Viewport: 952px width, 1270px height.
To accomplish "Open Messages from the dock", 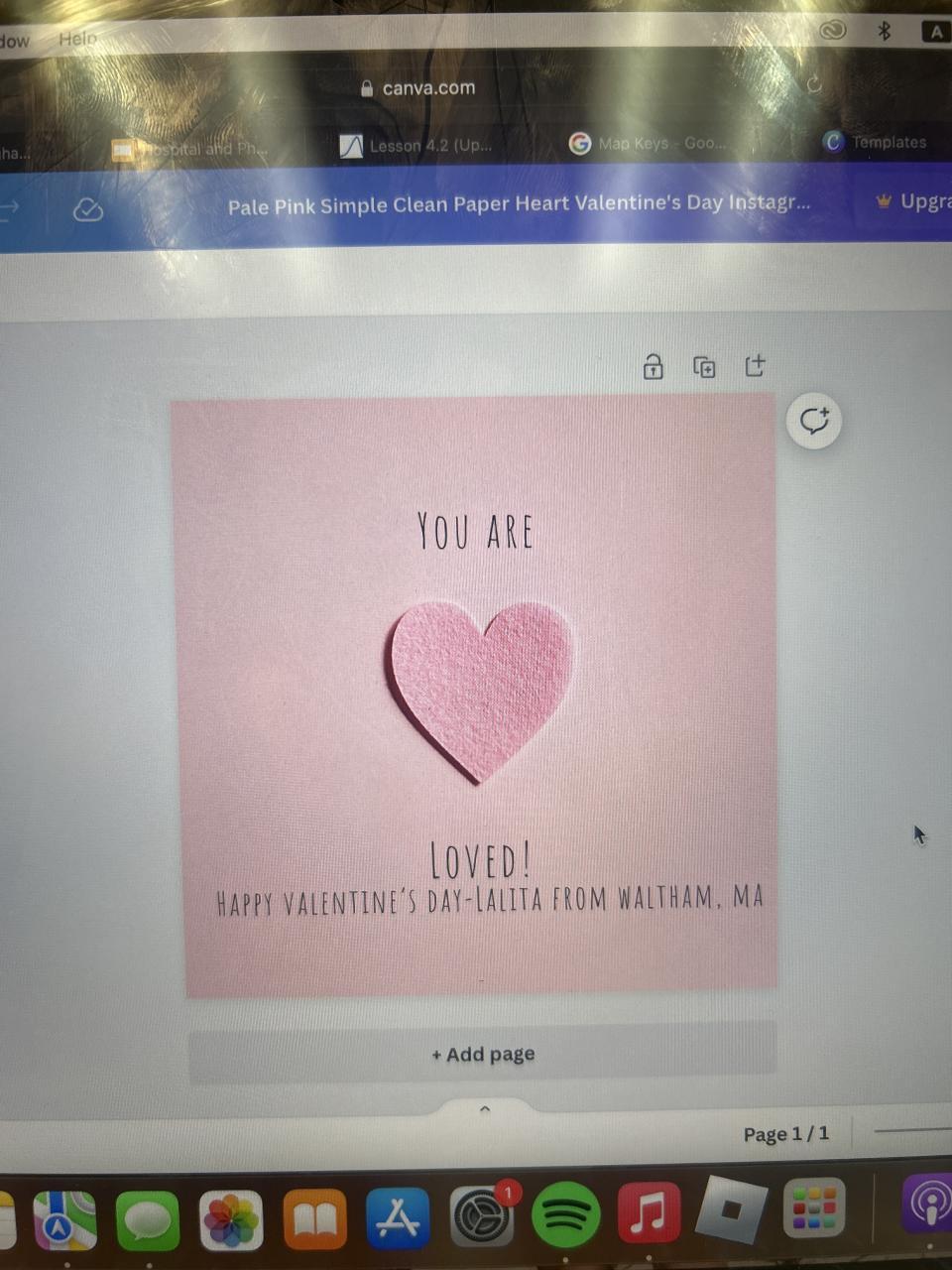I will click(x=148, y=1220).
